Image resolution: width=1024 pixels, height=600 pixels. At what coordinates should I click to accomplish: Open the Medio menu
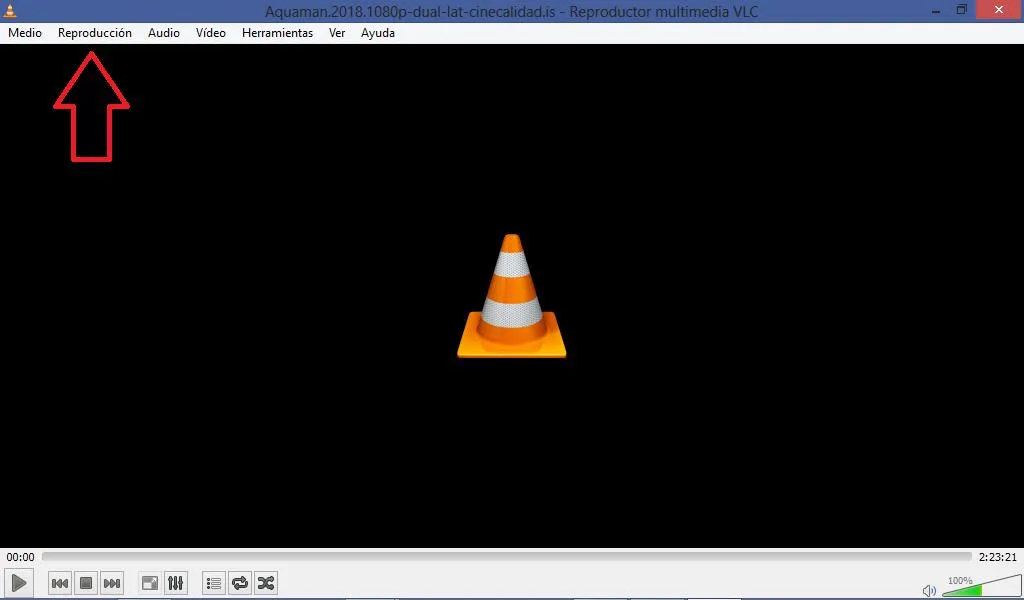24,32
